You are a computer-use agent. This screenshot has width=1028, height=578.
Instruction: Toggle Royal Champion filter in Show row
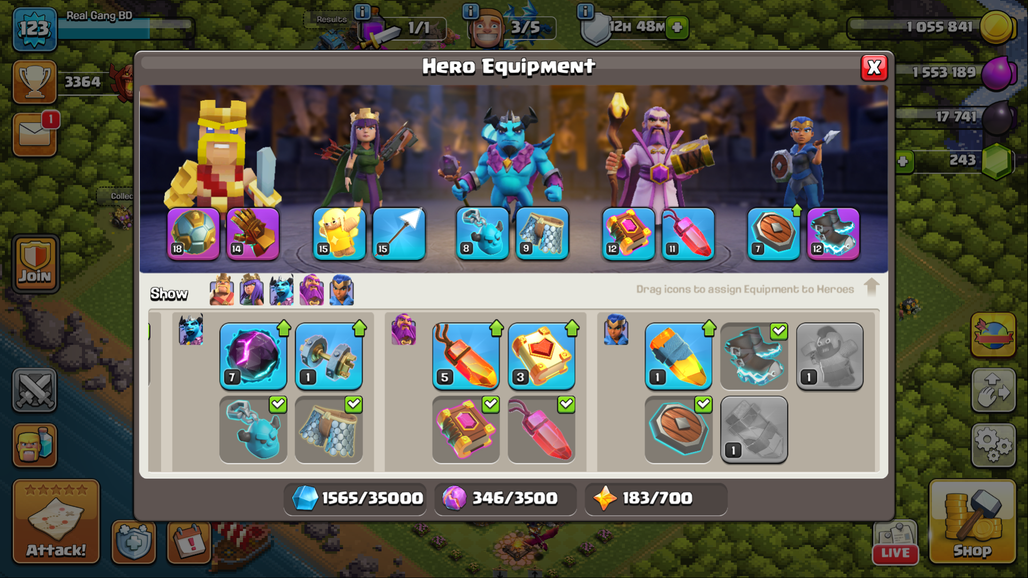point(342,290)
